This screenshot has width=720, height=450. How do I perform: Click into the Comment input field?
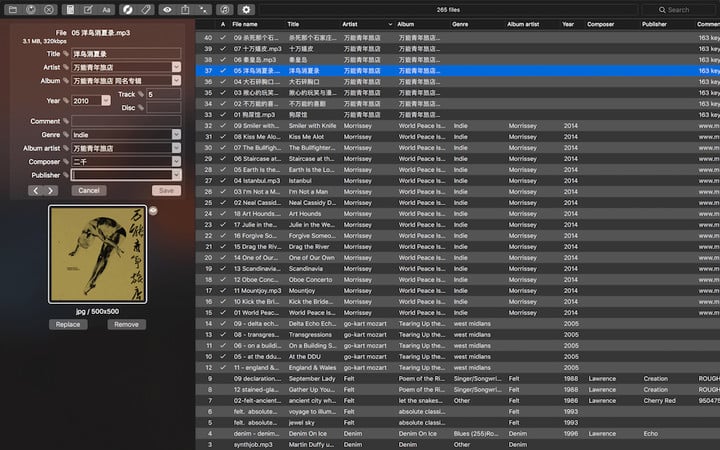click(126, 121)
